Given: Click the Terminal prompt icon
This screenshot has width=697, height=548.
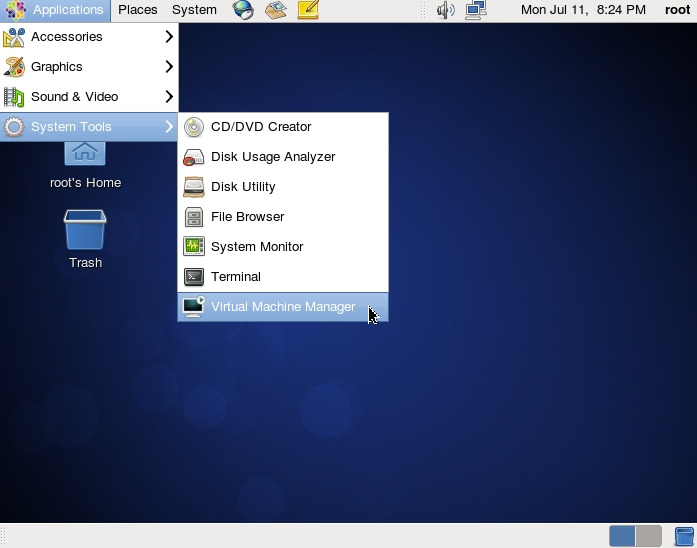Looking at the screenshot, I should 194,277.
